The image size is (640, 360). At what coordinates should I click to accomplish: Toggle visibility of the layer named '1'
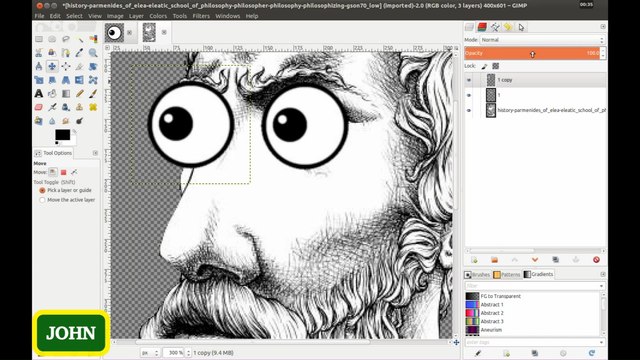coord(469,95)
